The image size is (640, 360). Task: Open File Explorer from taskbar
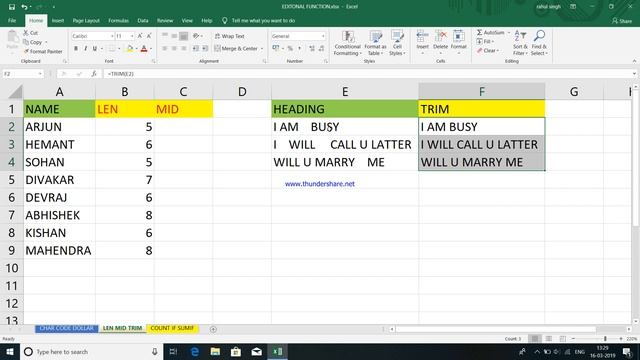(215, 351)
